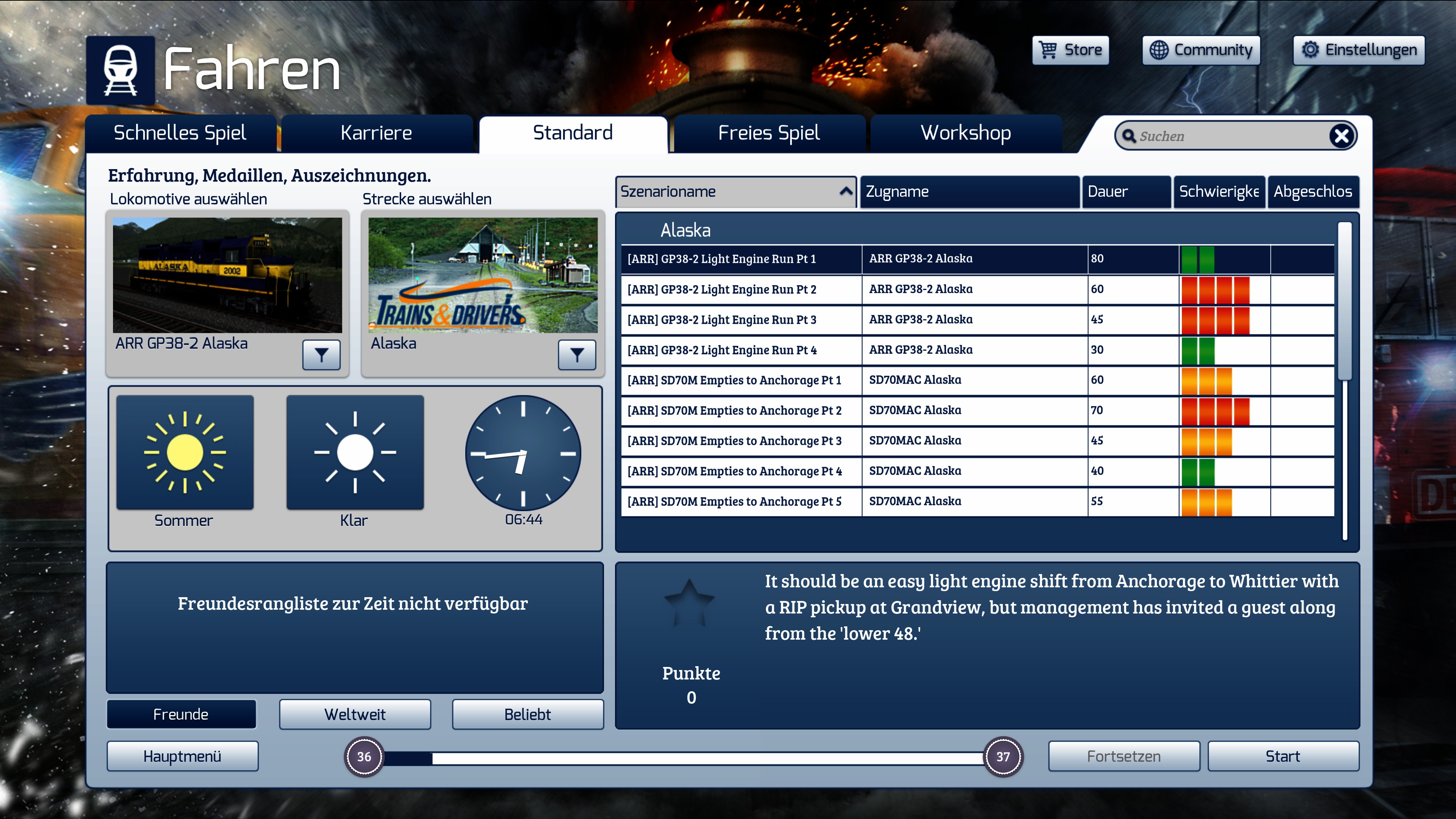Select the Freunde leaderboard toggle
Screen dimensions: 1456x819
click(x=181, y=714)
